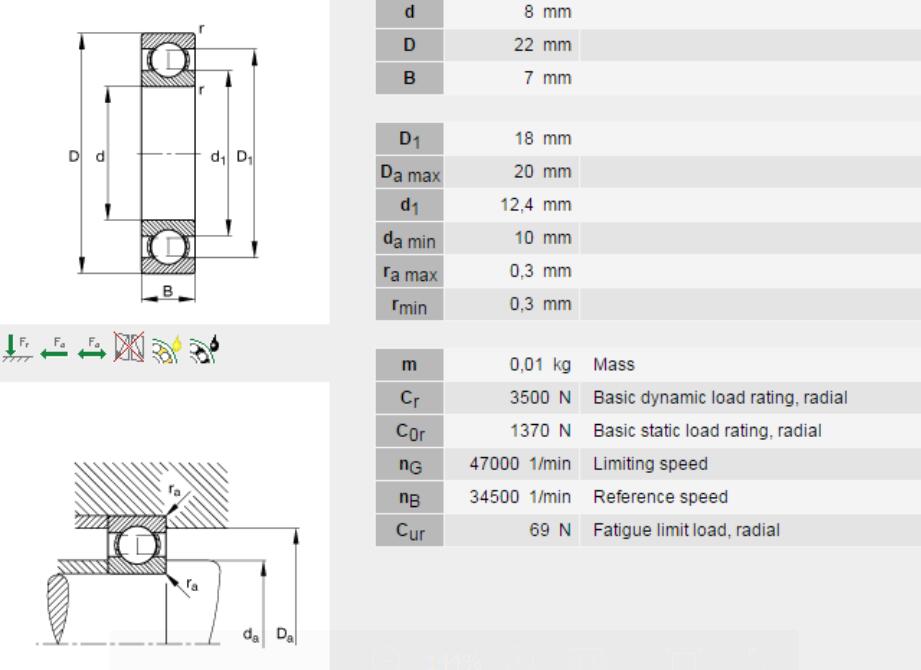921x670 pixels.
Task: Click the crossed-out red seal icon
Action: point(129,347)
